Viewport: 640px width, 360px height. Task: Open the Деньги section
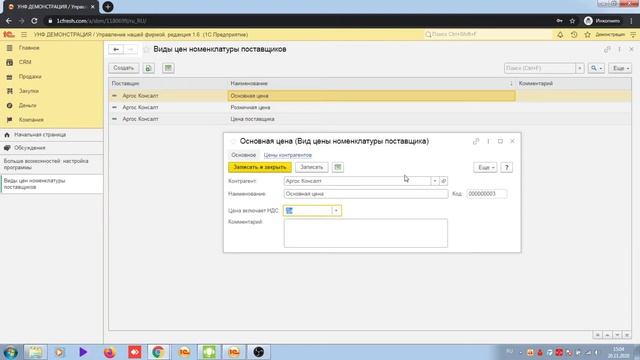coord(27,105)
